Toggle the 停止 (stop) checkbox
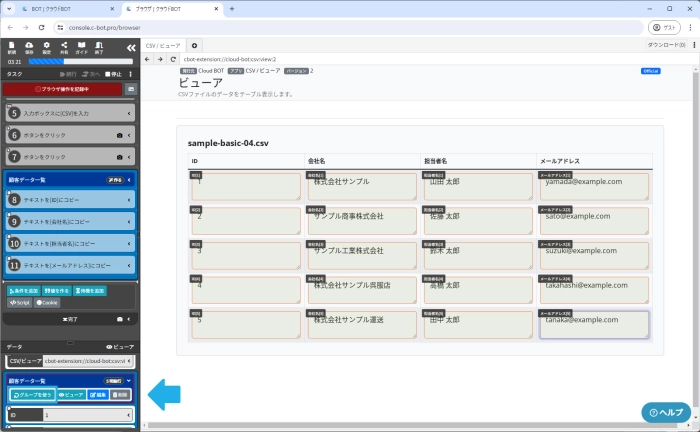 tap(109, 74)
